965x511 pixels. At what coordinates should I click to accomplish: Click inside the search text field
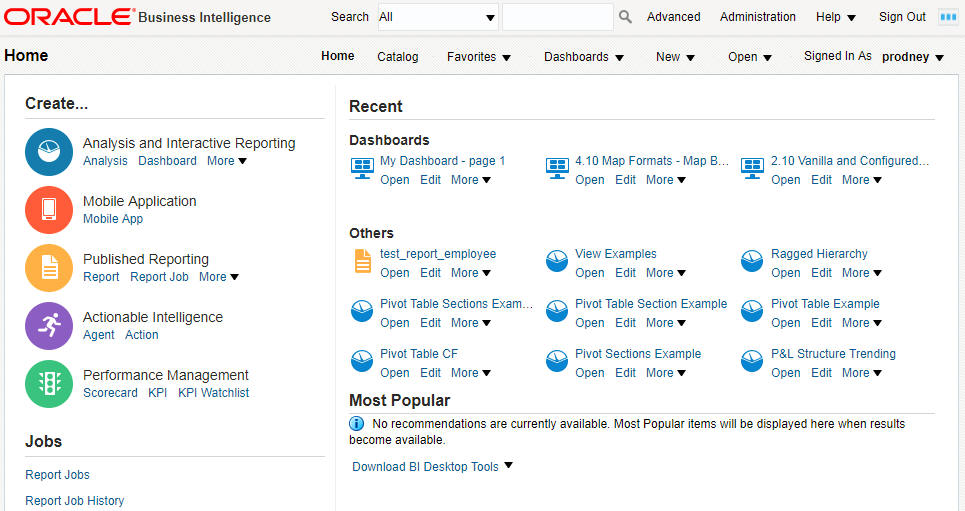click(558, 17)
